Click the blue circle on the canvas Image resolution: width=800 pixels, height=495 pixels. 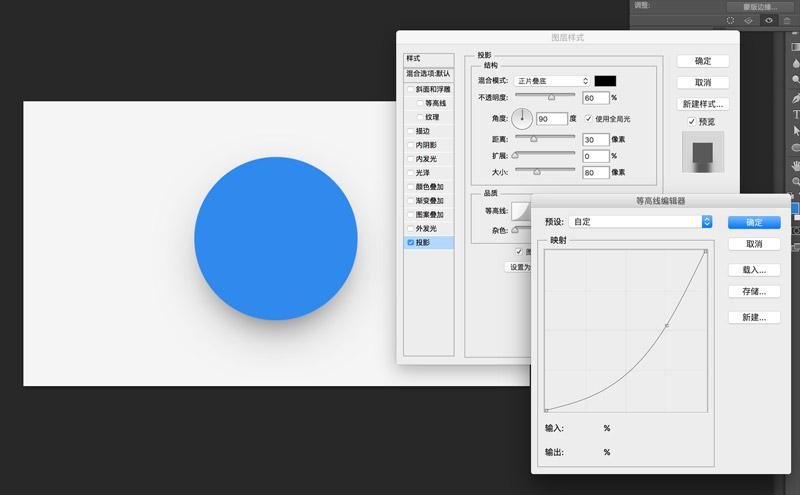tap(276, 238)
